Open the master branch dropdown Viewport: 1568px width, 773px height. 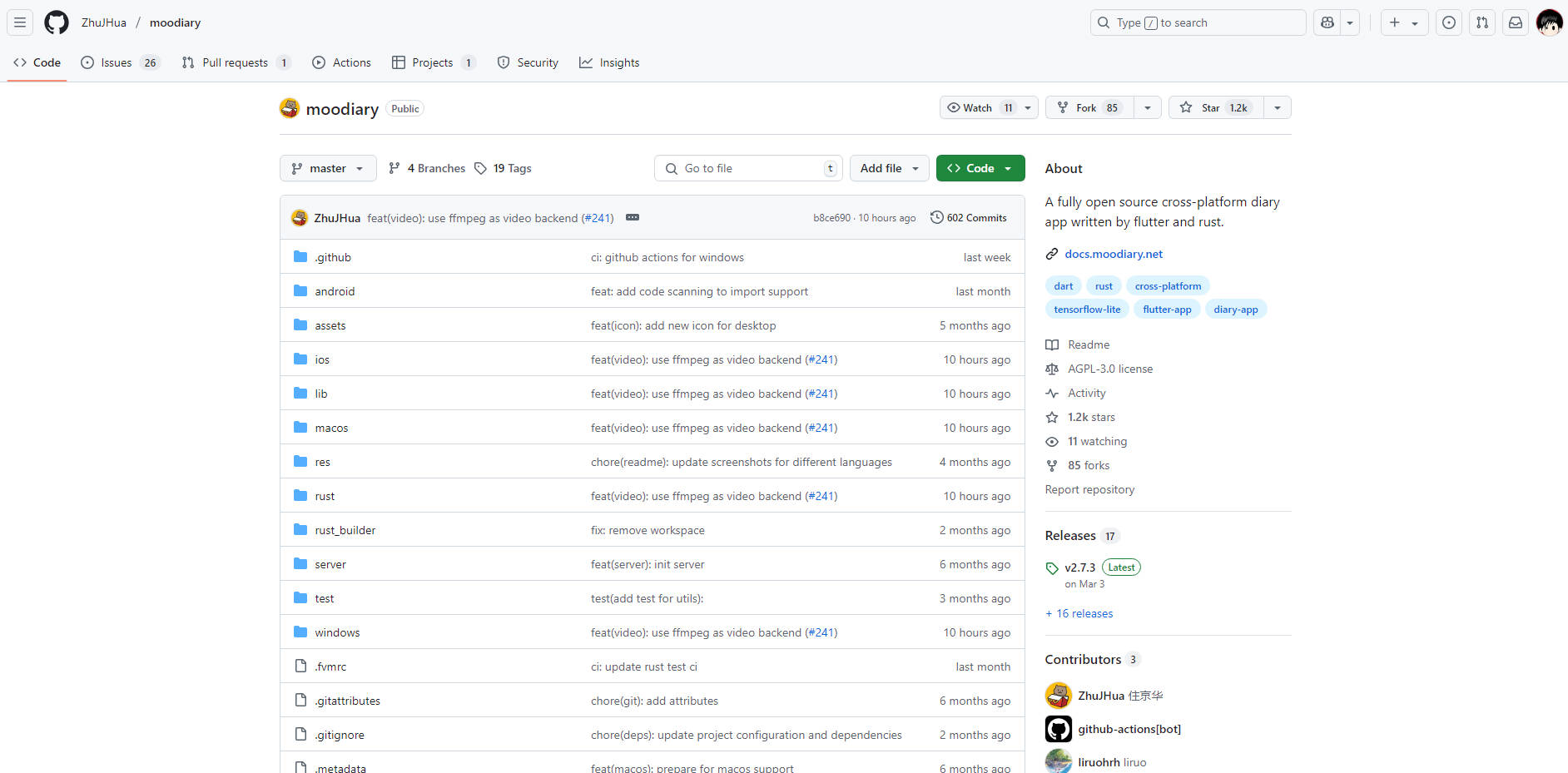point(328,168)
